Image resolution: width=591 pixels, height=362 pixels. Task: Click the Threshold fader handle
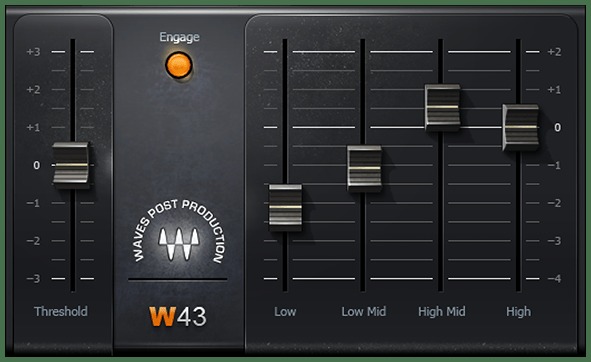point(71,165)
